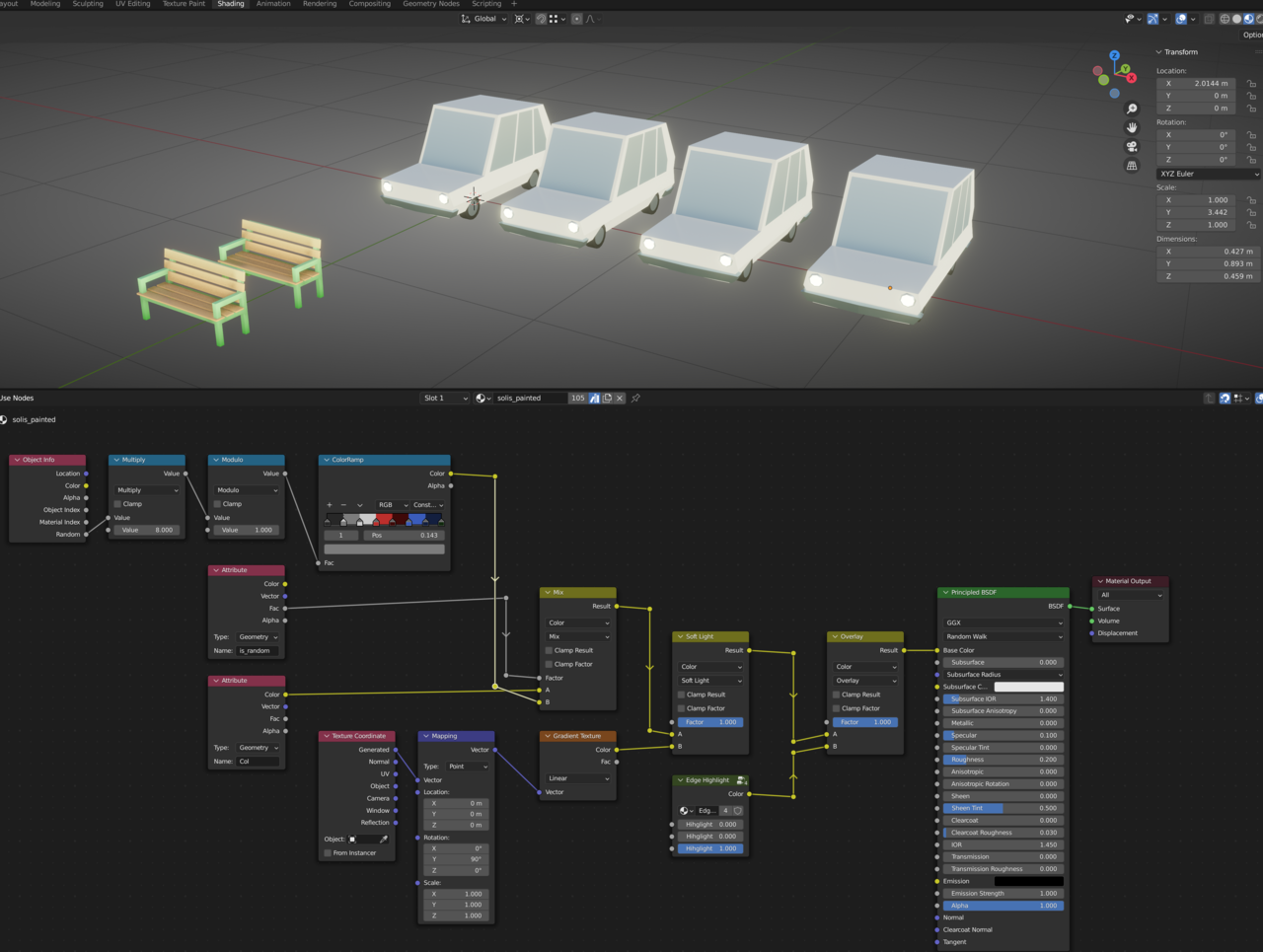Unlink the solis_painted material with X icon
The height and width of the screenshot is (952, 1263).
point(620,399)
